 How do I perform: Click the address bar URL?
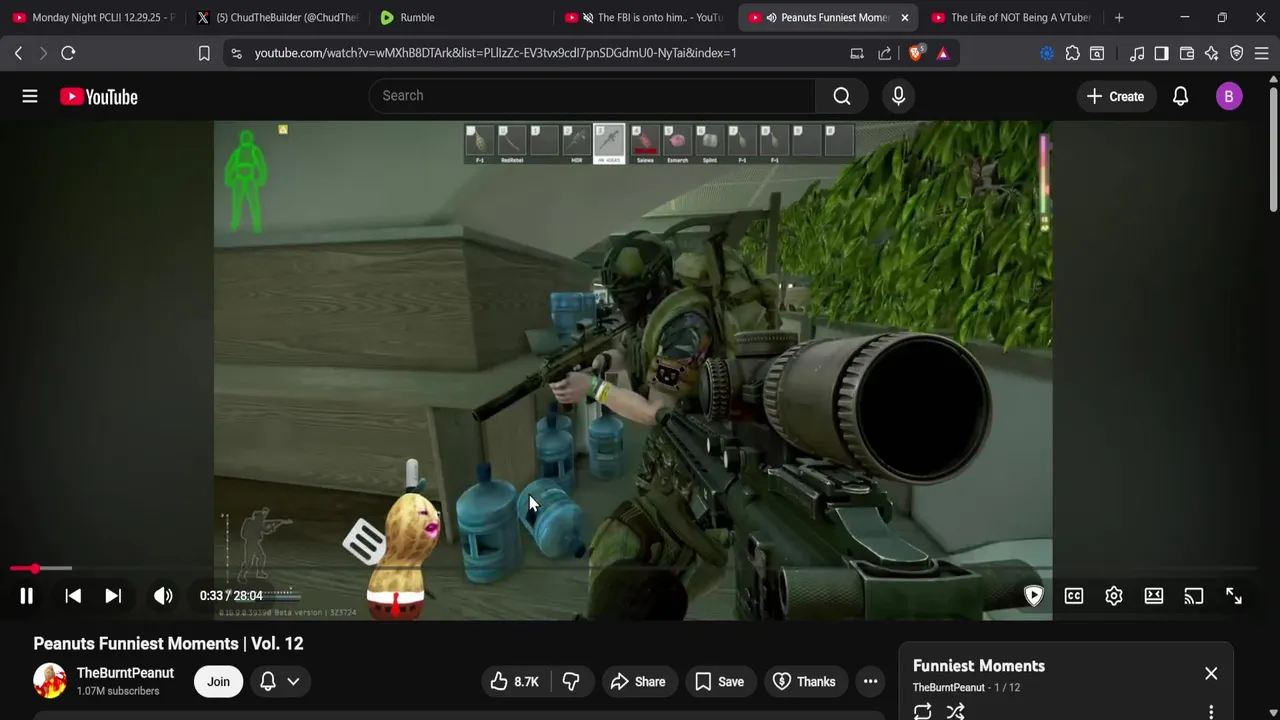495,53
